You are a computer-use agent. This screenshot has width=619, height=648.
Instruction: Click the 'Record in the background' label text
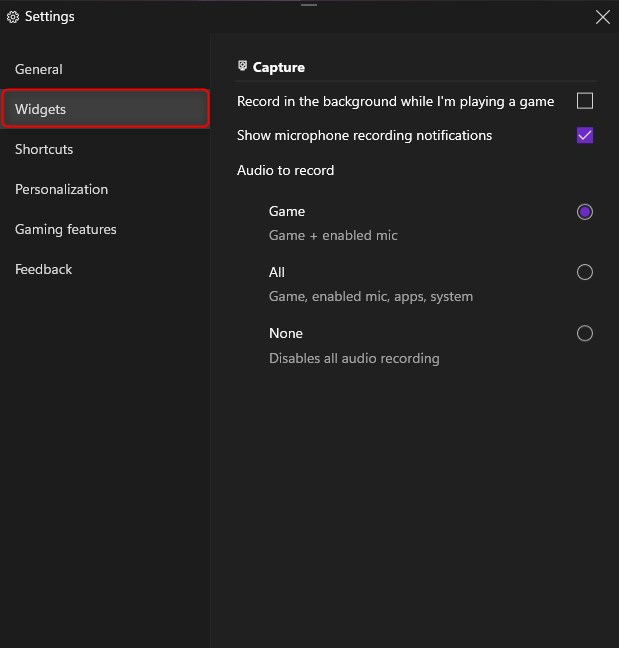click(x=395, y=101)
